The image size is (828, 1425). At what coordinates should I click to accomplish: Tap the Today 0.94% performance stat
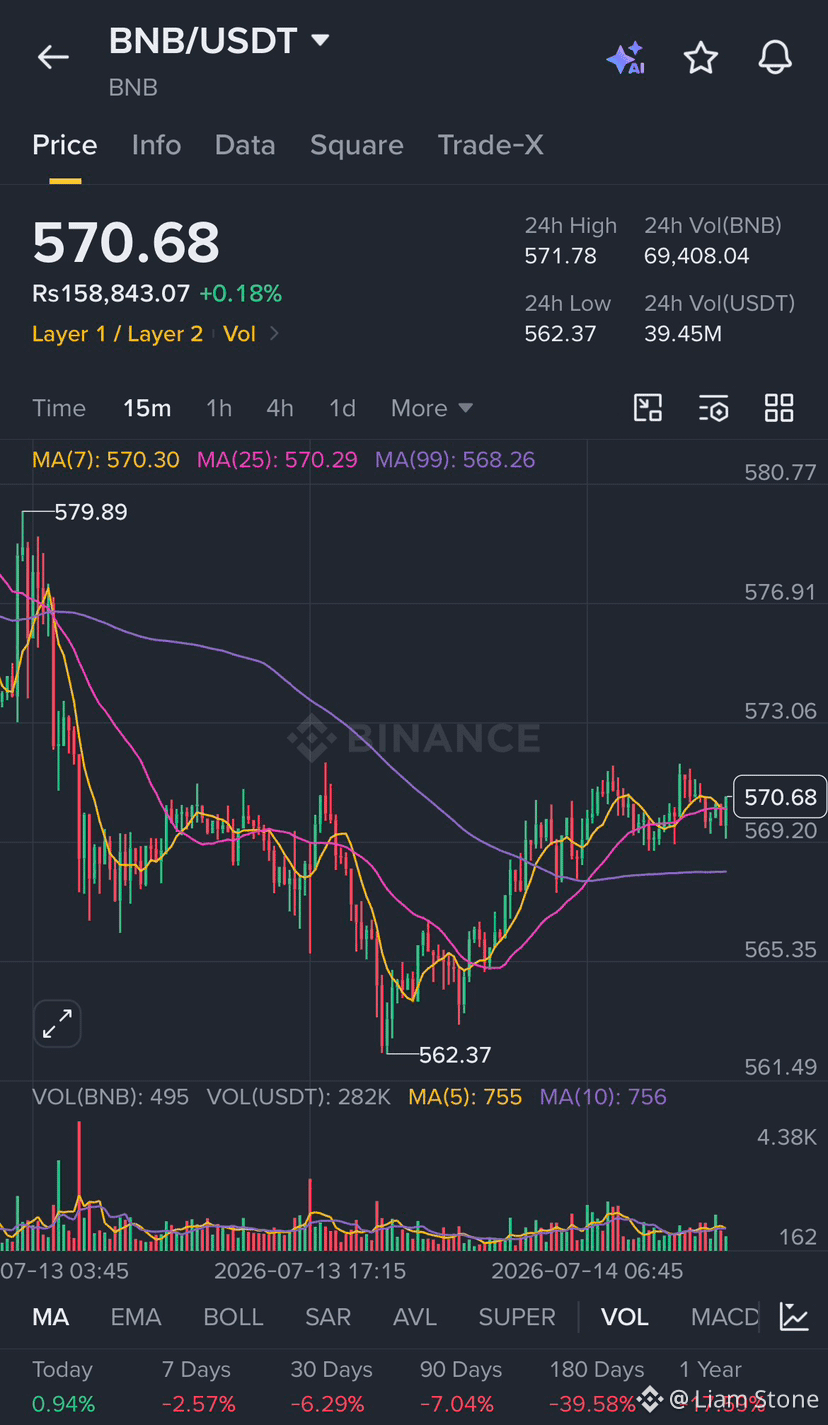point(63,1387)
